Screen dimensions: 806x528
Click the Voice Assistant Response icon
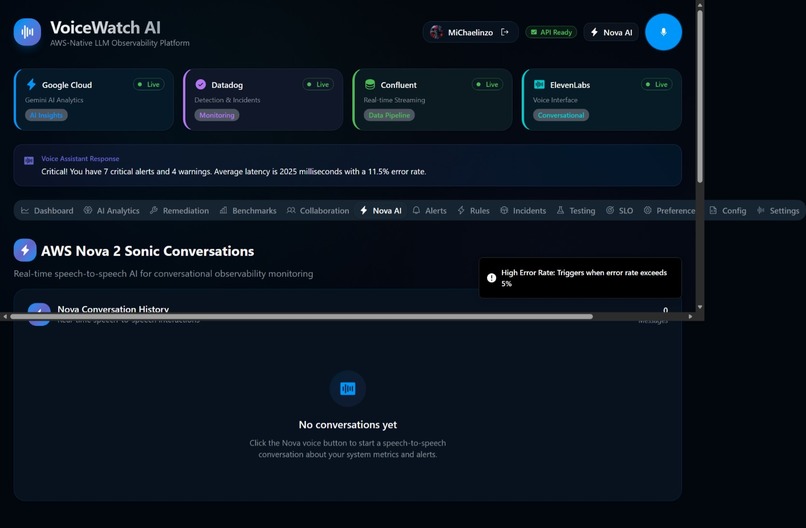coord(29,161)
